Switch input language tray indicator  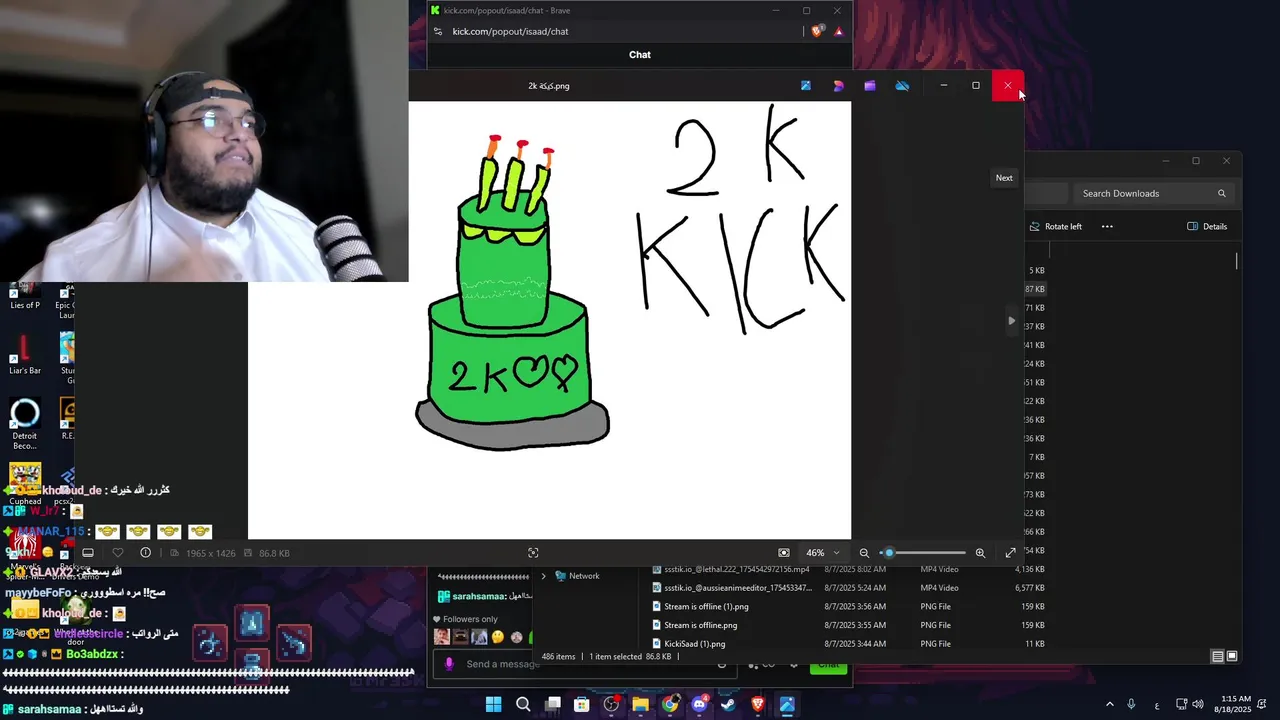click(x=1157, y=704)
